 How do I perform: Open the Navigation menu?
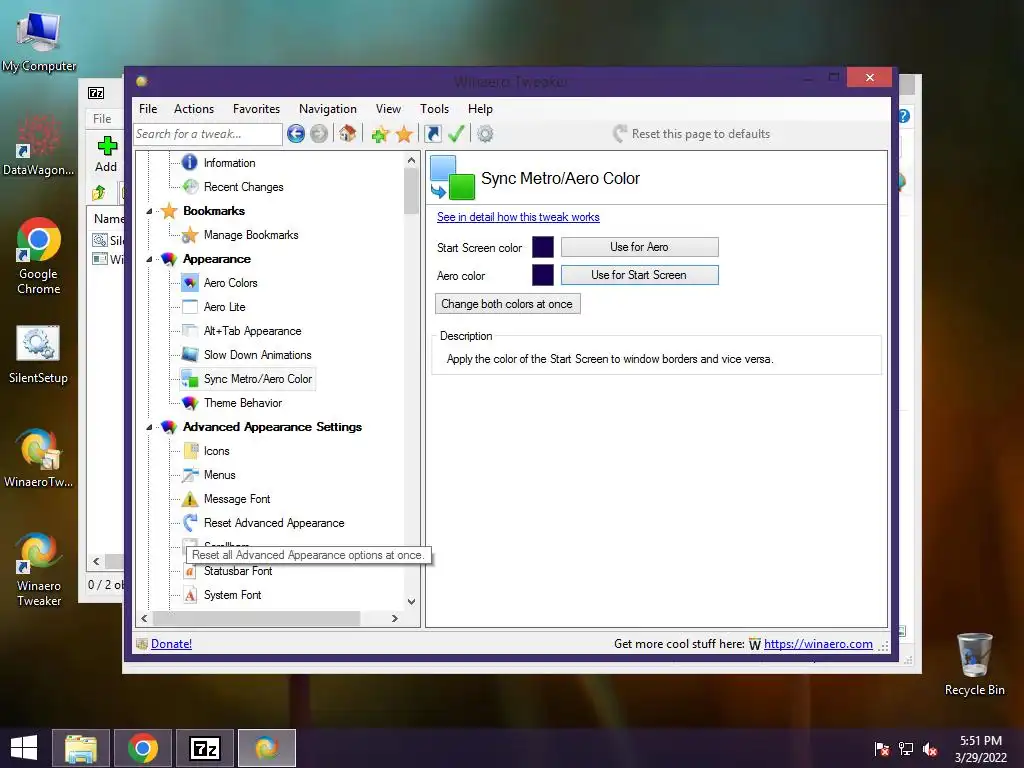(328, 108)
